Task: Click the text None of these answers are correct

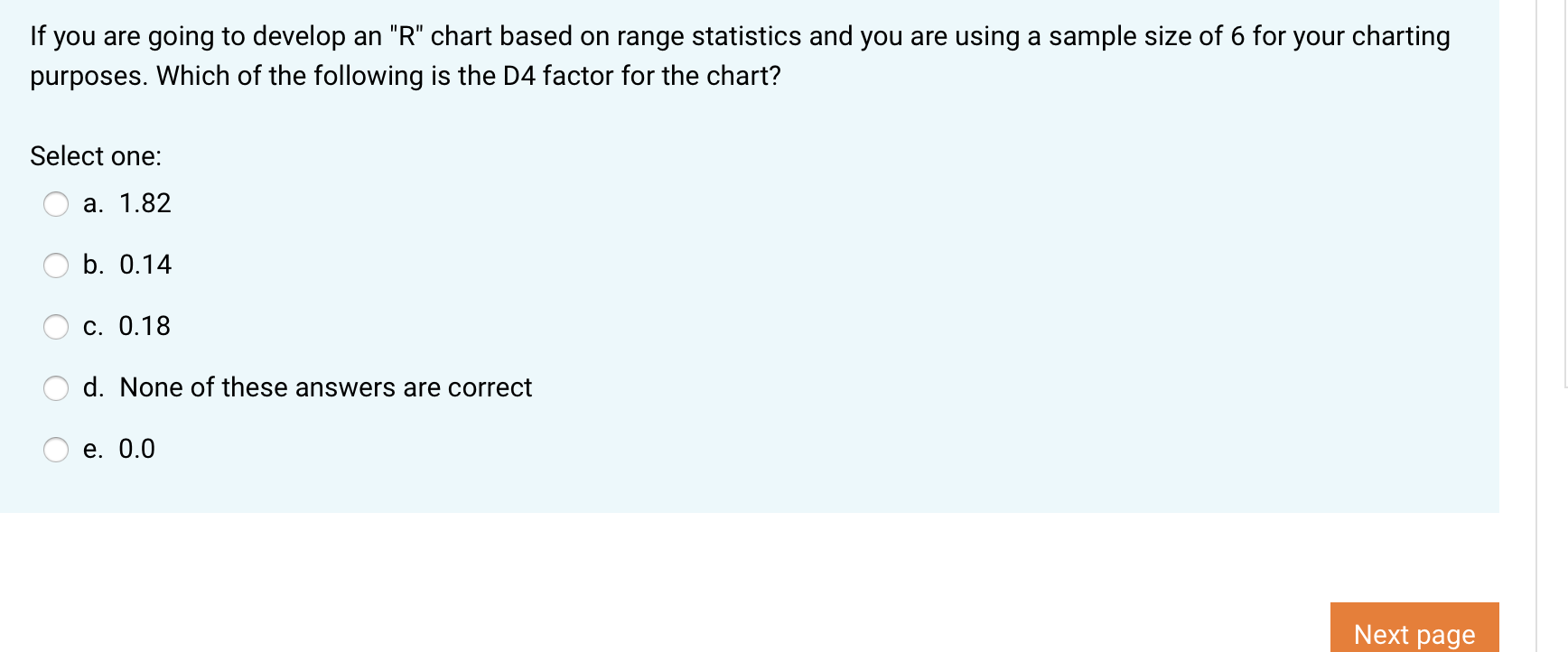Action: pyautogui.click(x=325, y=387)
